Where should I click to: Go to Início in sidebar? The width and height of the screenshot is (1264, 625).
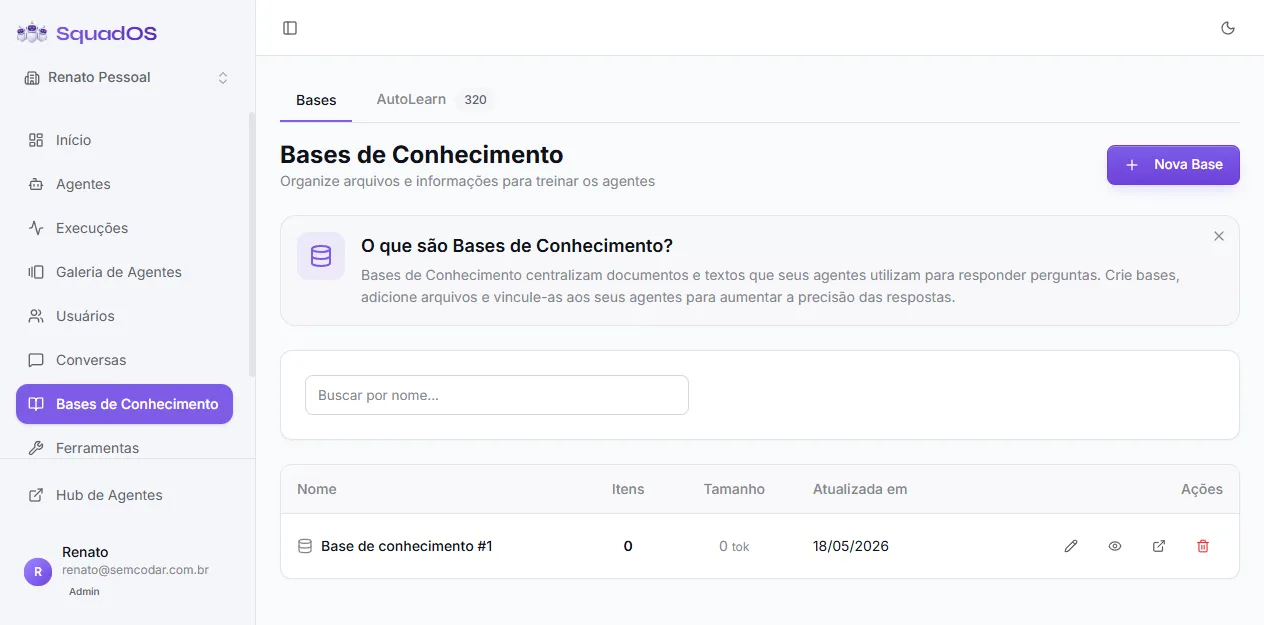(x=124, y=140)
